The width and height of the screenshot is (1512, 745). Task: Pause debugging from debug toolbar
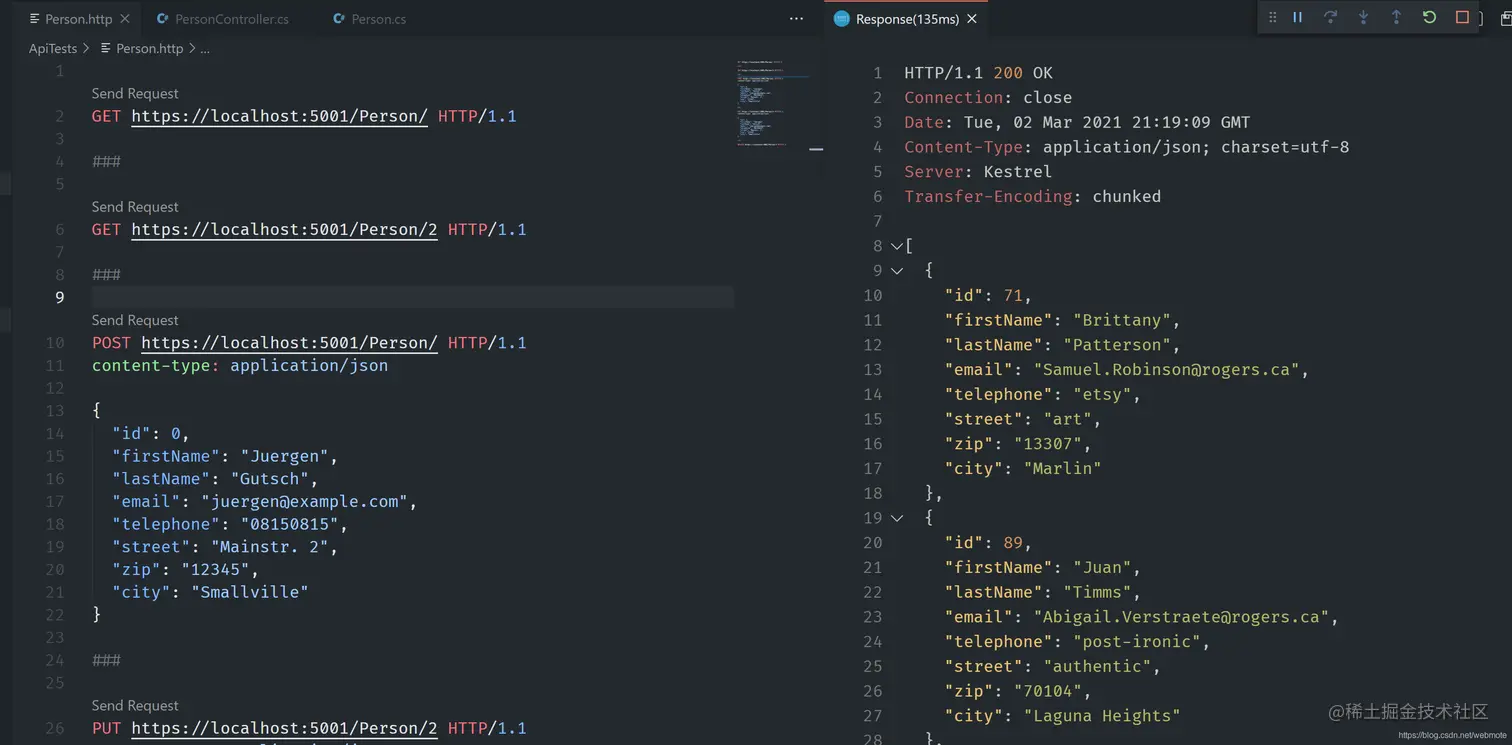[1297, 17]
